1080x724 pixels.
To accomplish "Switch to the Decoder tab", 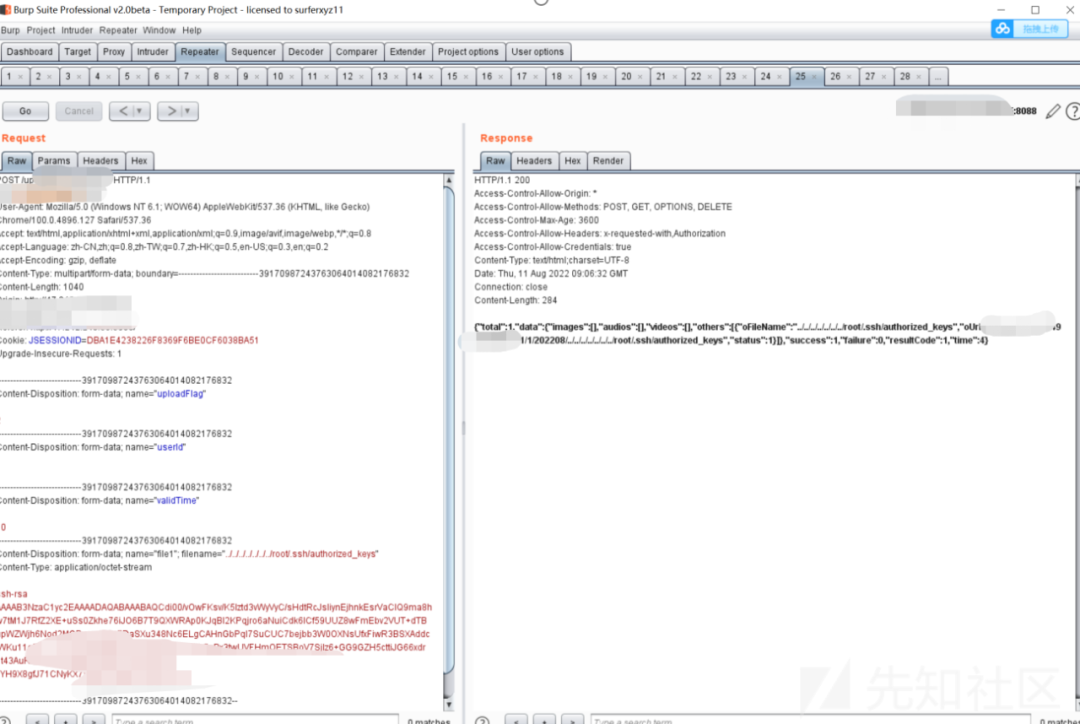I will 305,52.
